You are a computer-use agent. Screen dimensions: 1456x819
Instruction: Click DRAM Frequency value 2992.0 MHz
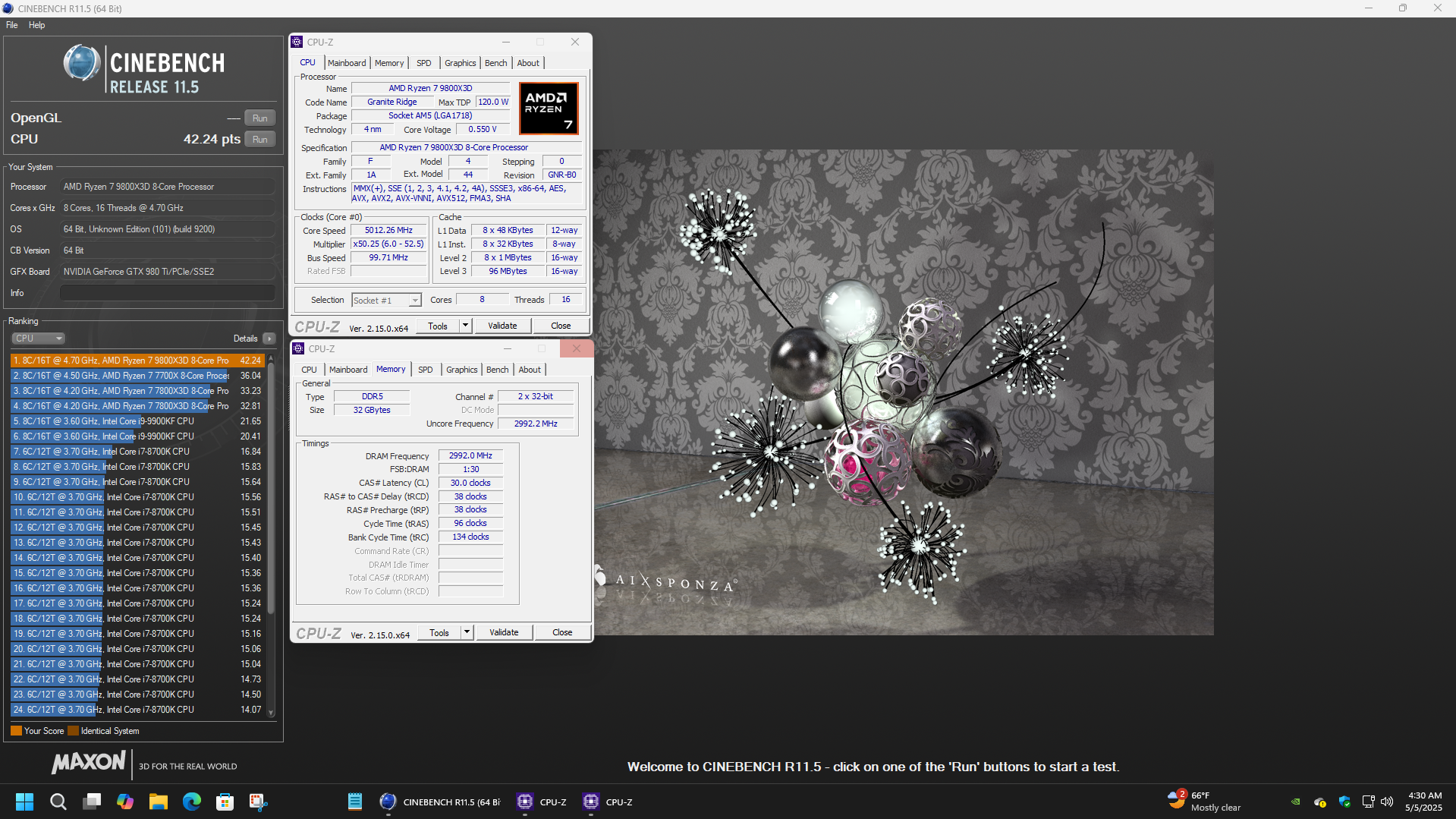[x=470, y=456]
